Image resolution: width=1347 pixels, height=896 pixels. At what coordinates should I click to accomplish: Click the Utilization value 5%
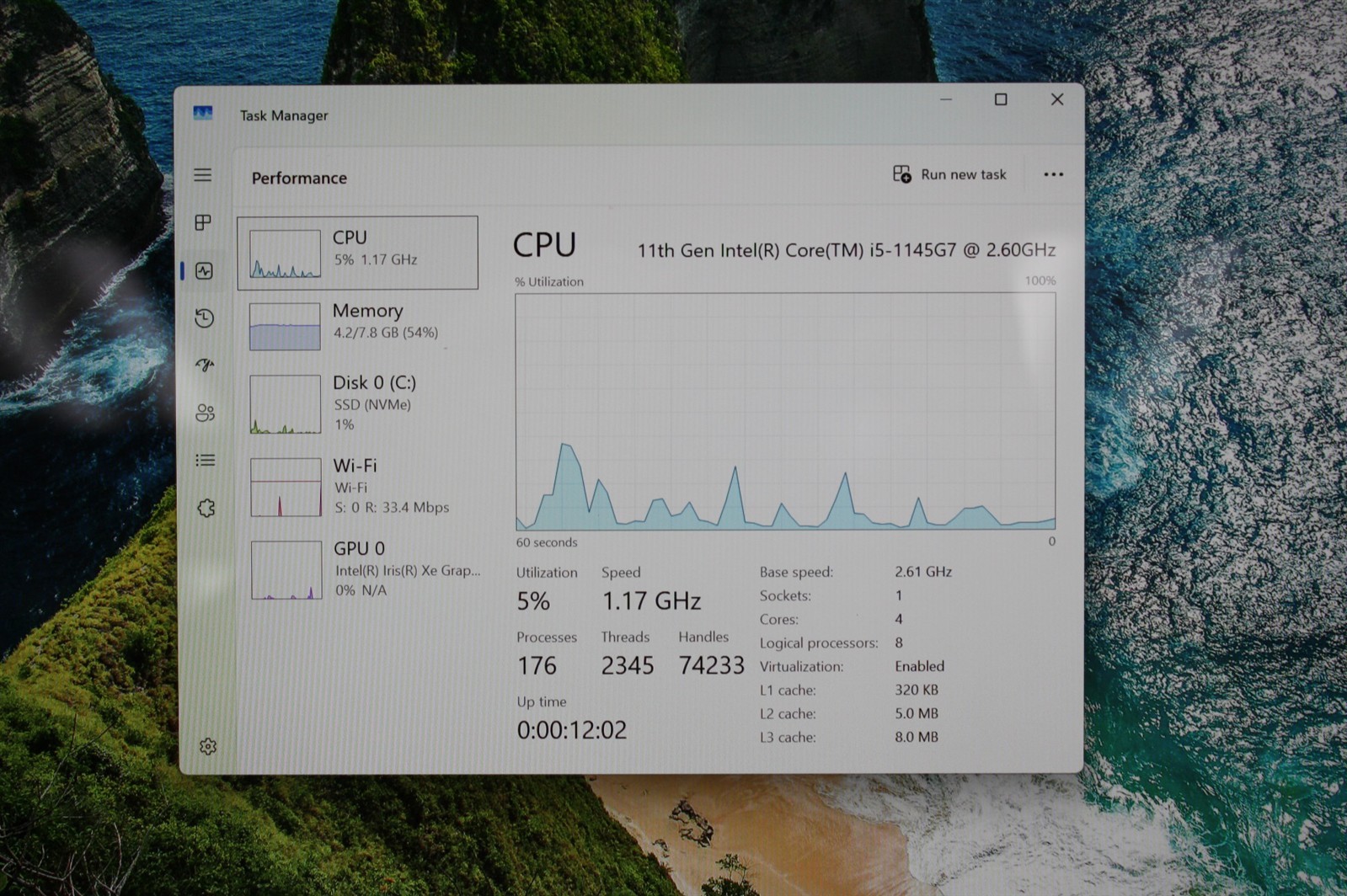(533, 600)
